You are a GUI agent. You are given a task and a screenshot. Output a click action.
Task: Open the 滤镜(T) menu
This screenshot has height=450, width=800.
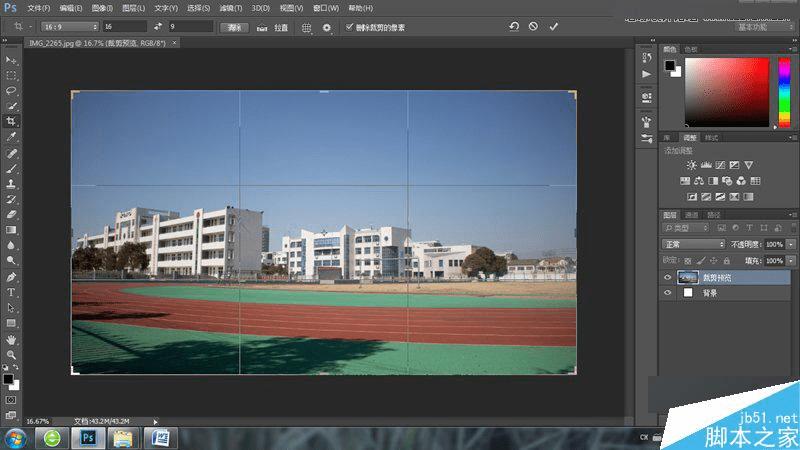231,8
